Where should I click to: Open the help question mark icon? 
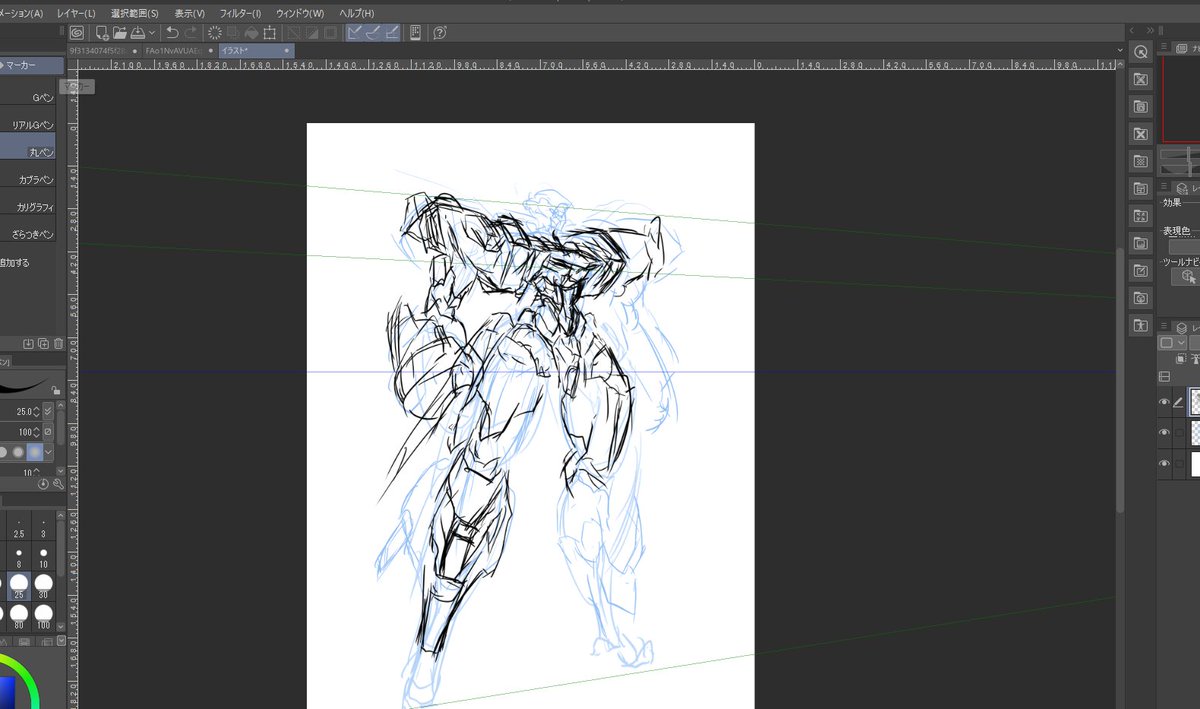pyautogui.click(x=440, y=33)
